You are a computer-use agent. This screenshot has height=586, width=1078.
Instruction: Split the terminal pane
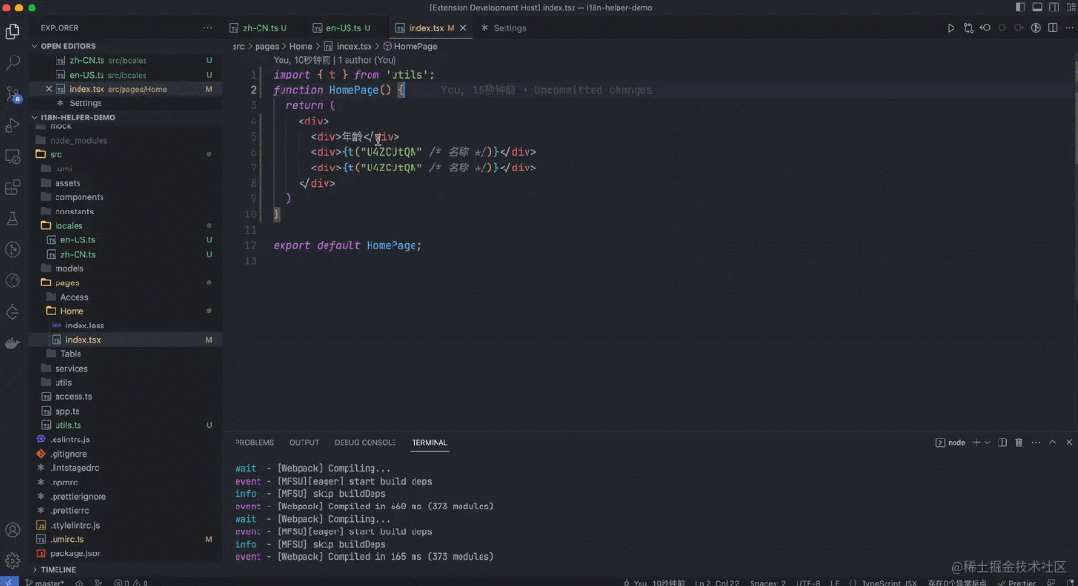(1002, 443)
